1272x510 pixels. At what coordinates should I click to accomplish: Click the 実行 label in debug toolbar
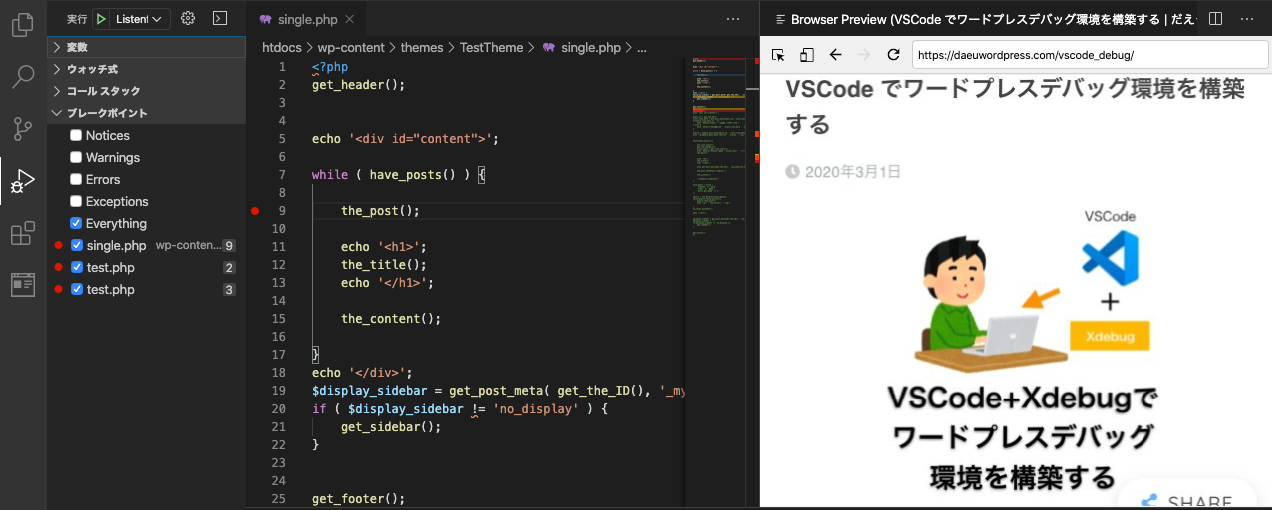[x=77, y=19]
